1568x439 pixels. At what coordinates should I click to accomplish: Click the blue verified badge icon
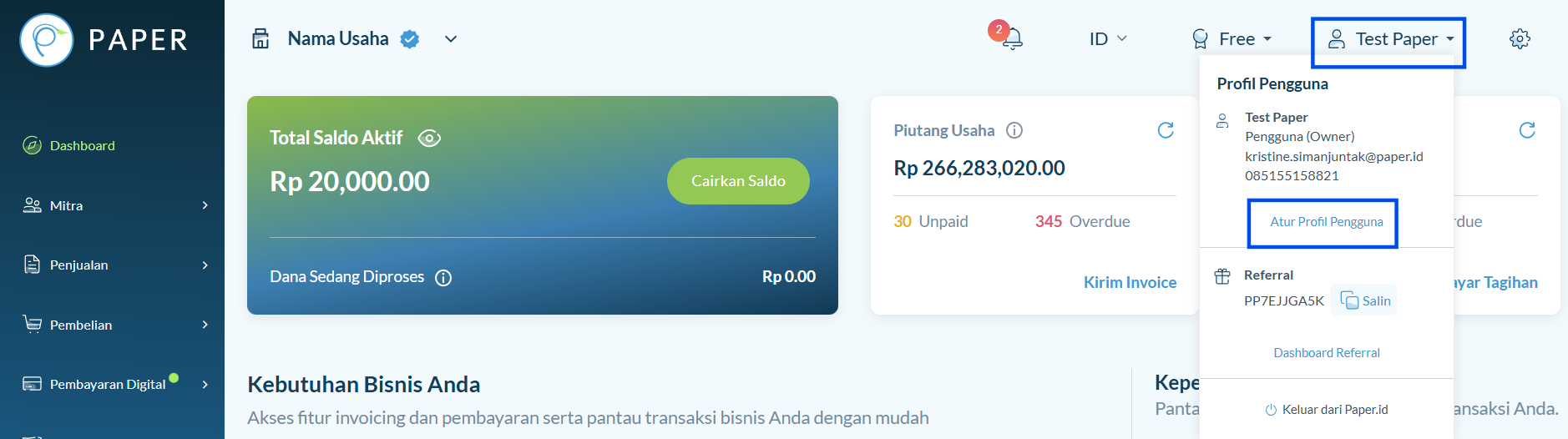click(x=409, y=38)
